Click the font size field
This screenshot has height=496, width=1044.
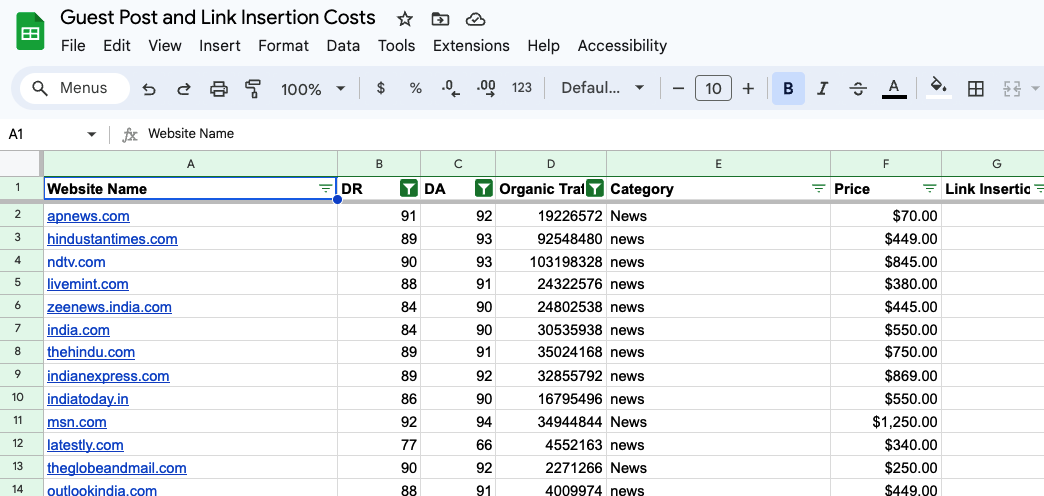pos(713,89)
